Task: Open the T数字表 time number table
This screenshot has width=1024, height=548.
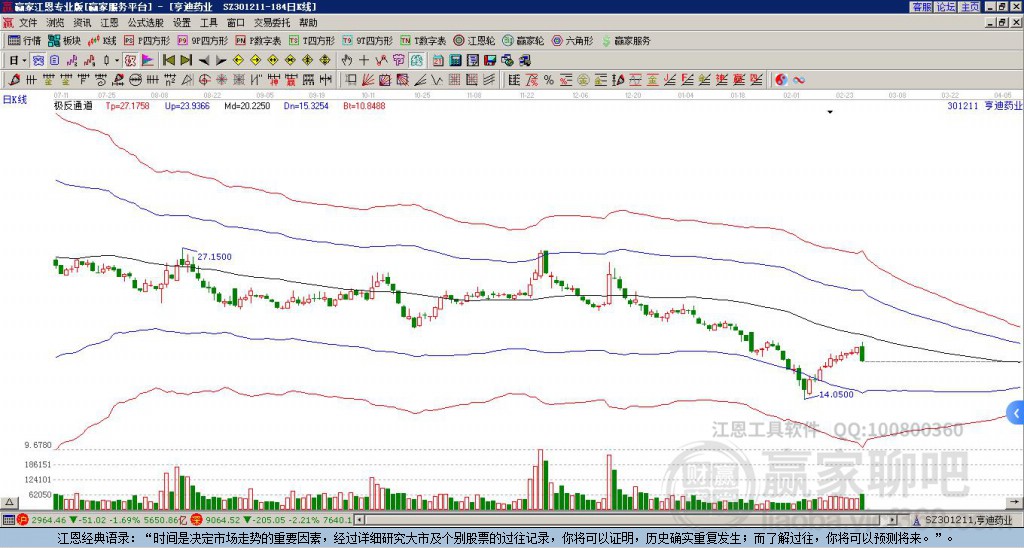Action: [423, 40]
